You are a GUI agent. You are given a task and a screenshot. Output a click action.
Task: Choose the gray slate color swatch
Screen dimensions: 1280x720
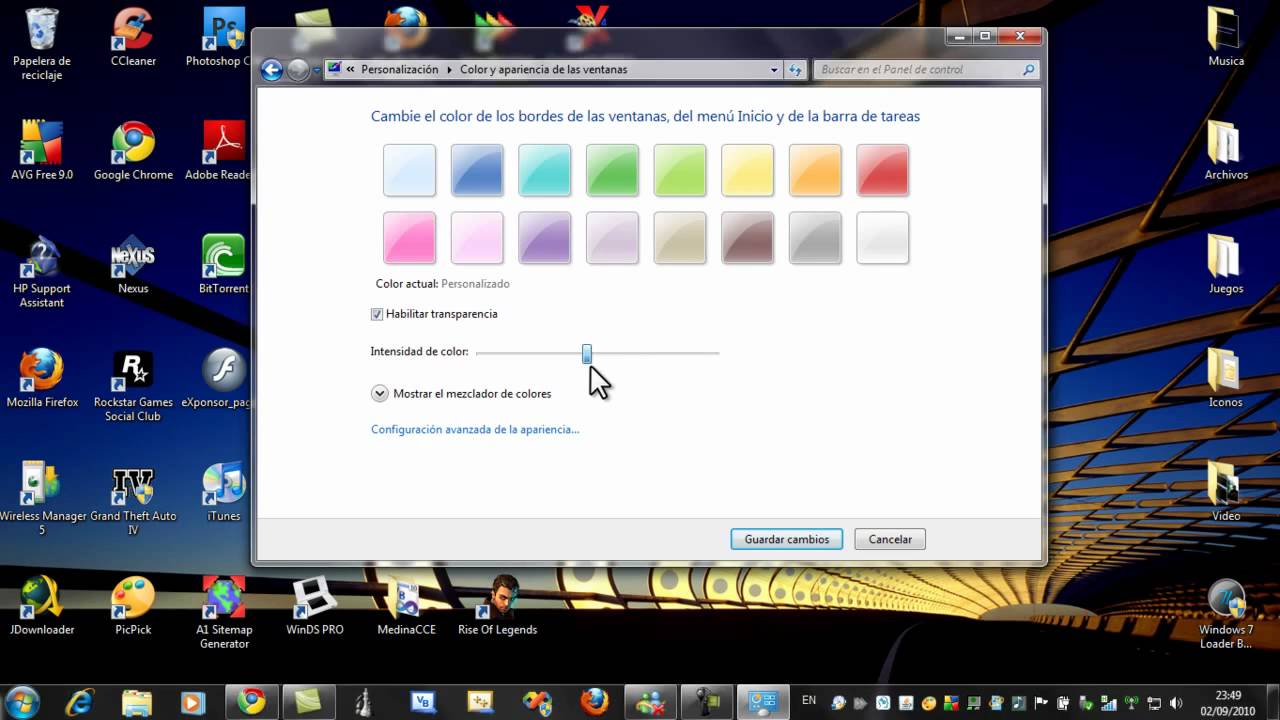(x=815, y=238)
